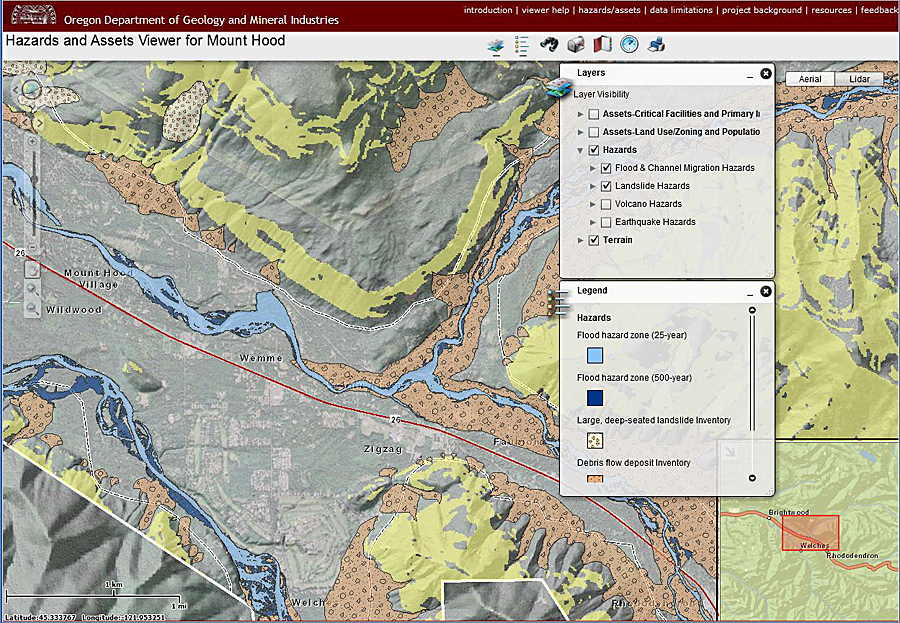Enable the Volcano Hazards layer

(x=606, y=204)
